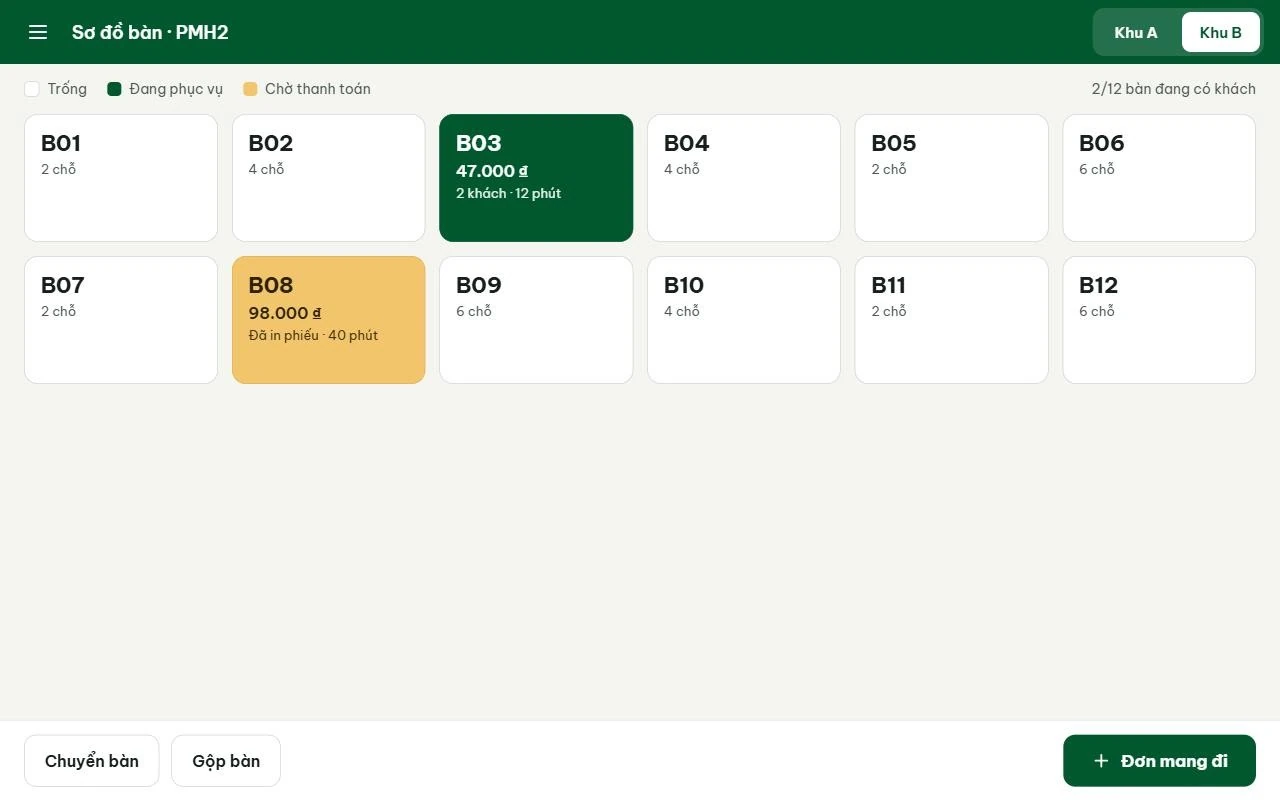The image size is (1280, 800).
Task: Select table B12
Action: [1159, 320]
